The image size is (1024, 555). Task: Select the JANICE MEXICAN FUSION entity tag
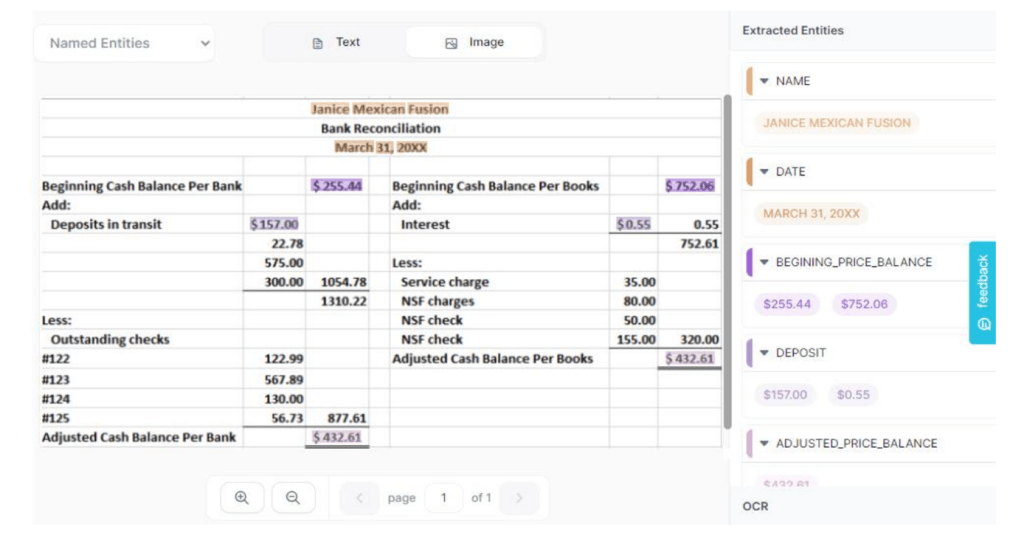(x=837, y=123)
